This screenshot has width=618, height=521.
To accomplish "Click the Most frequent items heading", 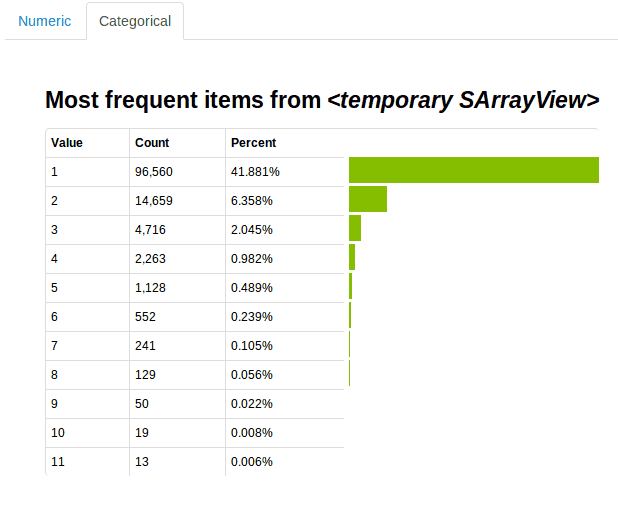I will [322, 100].
